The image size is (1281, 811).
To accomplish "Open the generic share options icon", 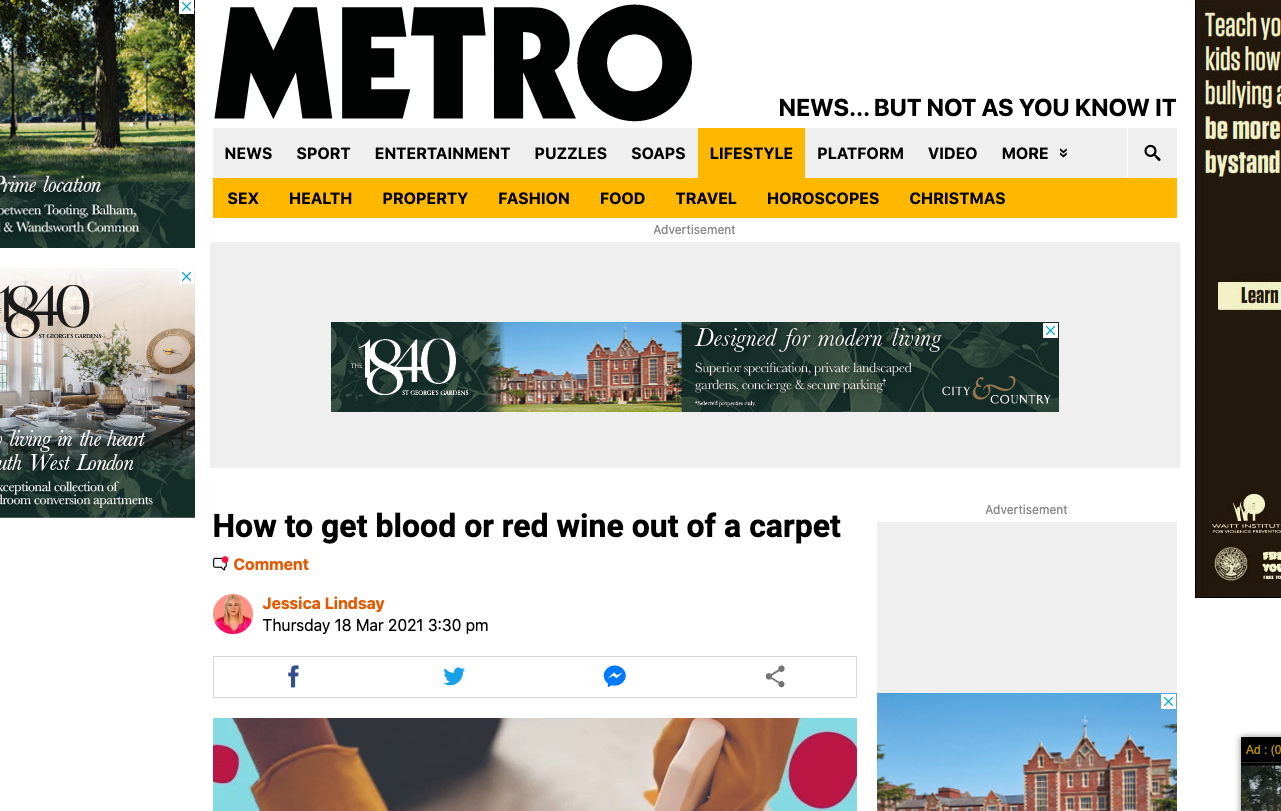I will [x=775, y=676].
